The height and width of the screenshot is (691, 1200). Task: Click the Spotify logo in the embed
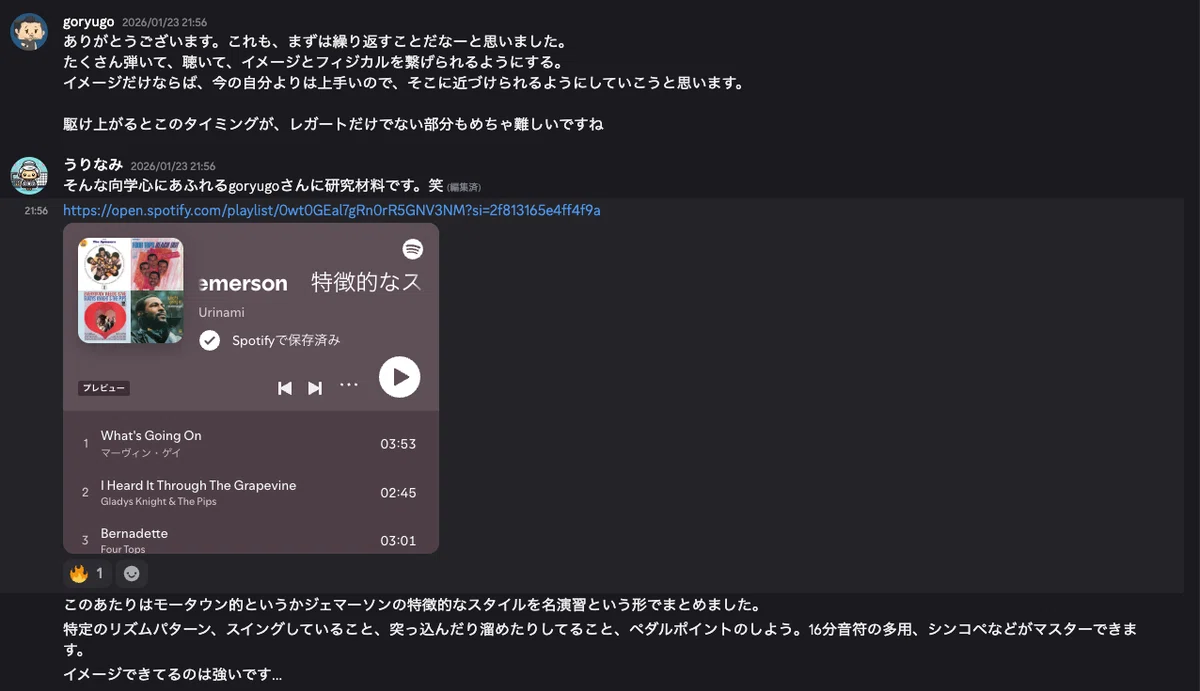tap(413, 249)
